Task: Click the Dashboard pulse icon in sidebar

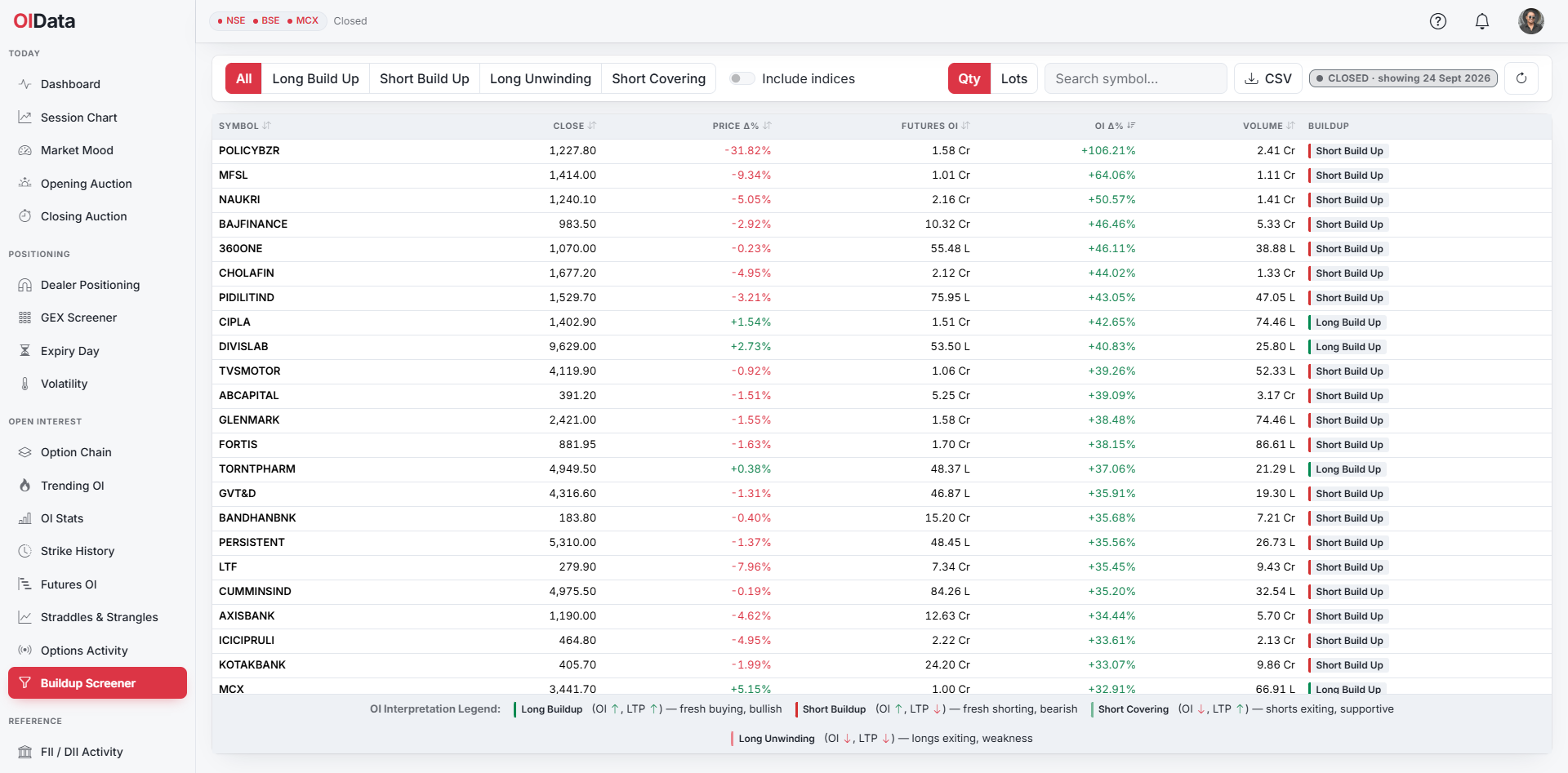Action: click(x=25, y=84)
